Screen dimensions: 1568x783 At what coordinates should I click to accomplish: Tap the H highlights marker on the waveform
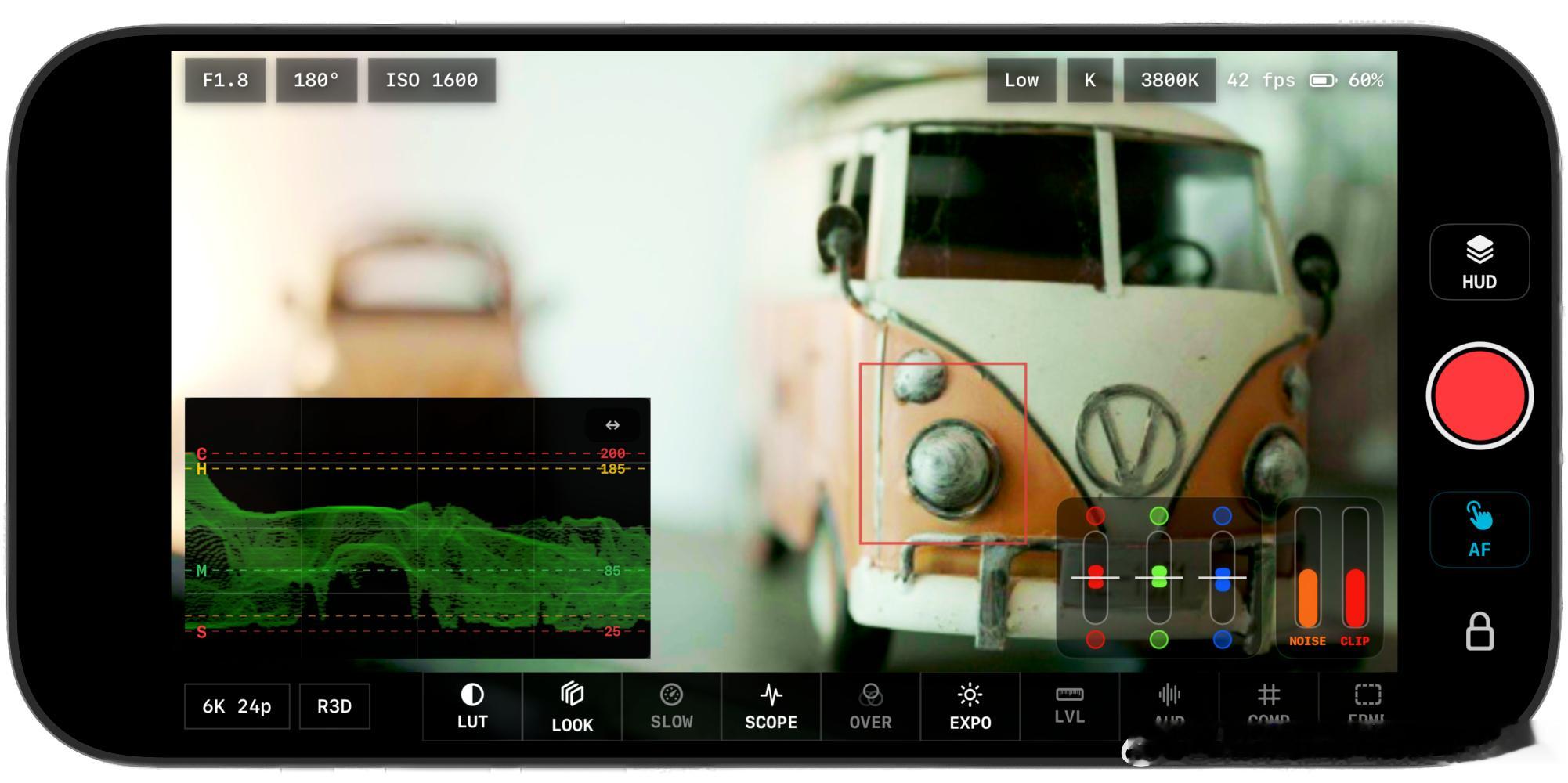click(x=201, y=469)
